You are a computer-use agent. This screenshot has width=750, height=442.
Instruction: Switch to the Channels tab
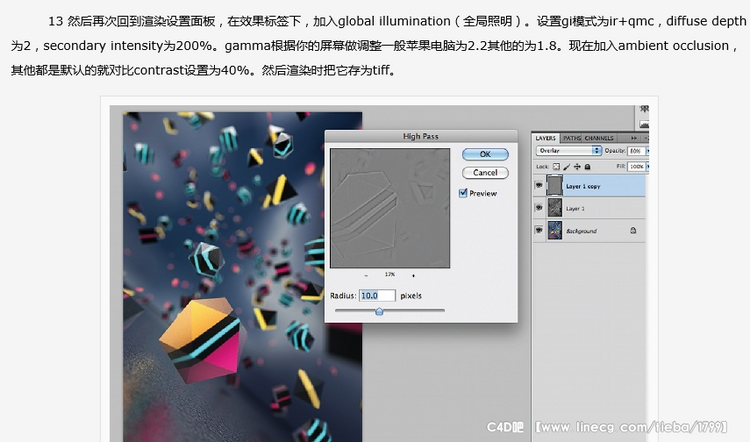pos(599,138)
